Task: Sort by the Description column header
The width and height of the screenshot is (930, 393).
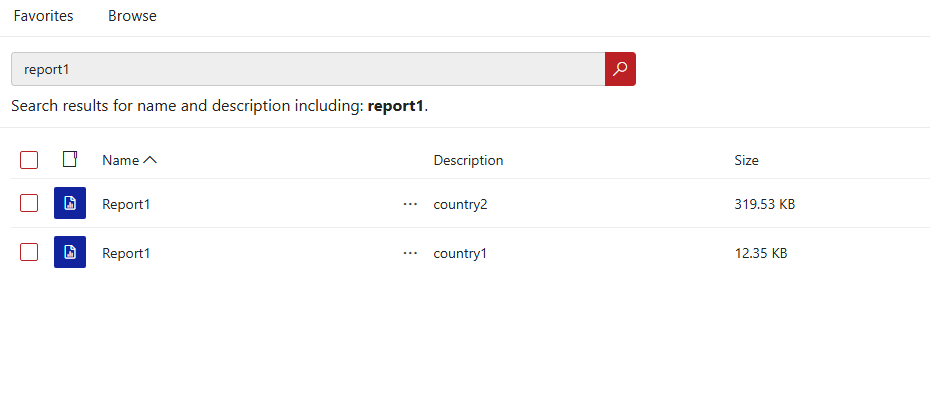Action: pos(468,160)
